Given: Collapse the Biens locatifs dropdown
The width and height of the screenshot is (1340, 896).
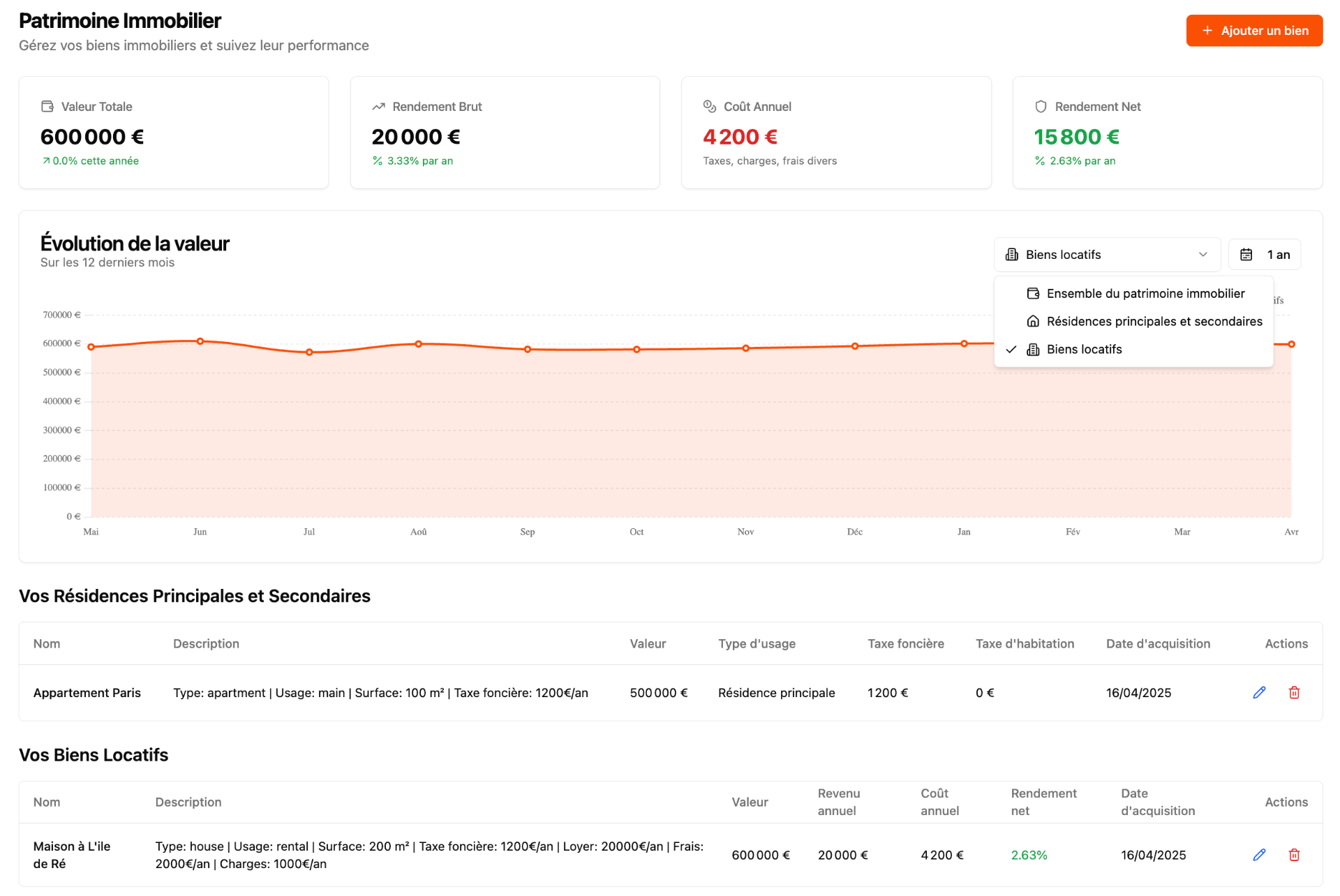Looking at the screenshot, I should 1106,255.
